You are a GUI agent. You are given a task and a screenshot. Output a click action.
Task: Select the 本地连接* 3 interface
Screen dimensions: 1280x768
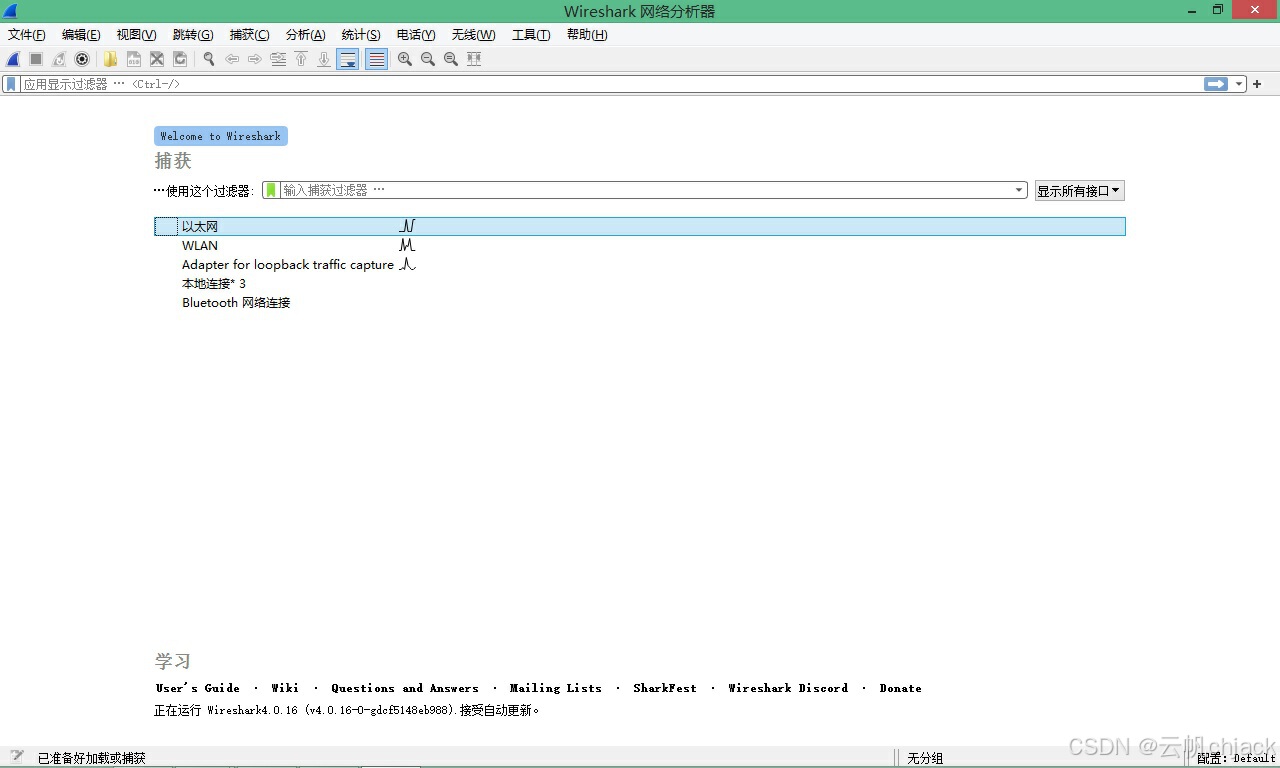[640, 284]
